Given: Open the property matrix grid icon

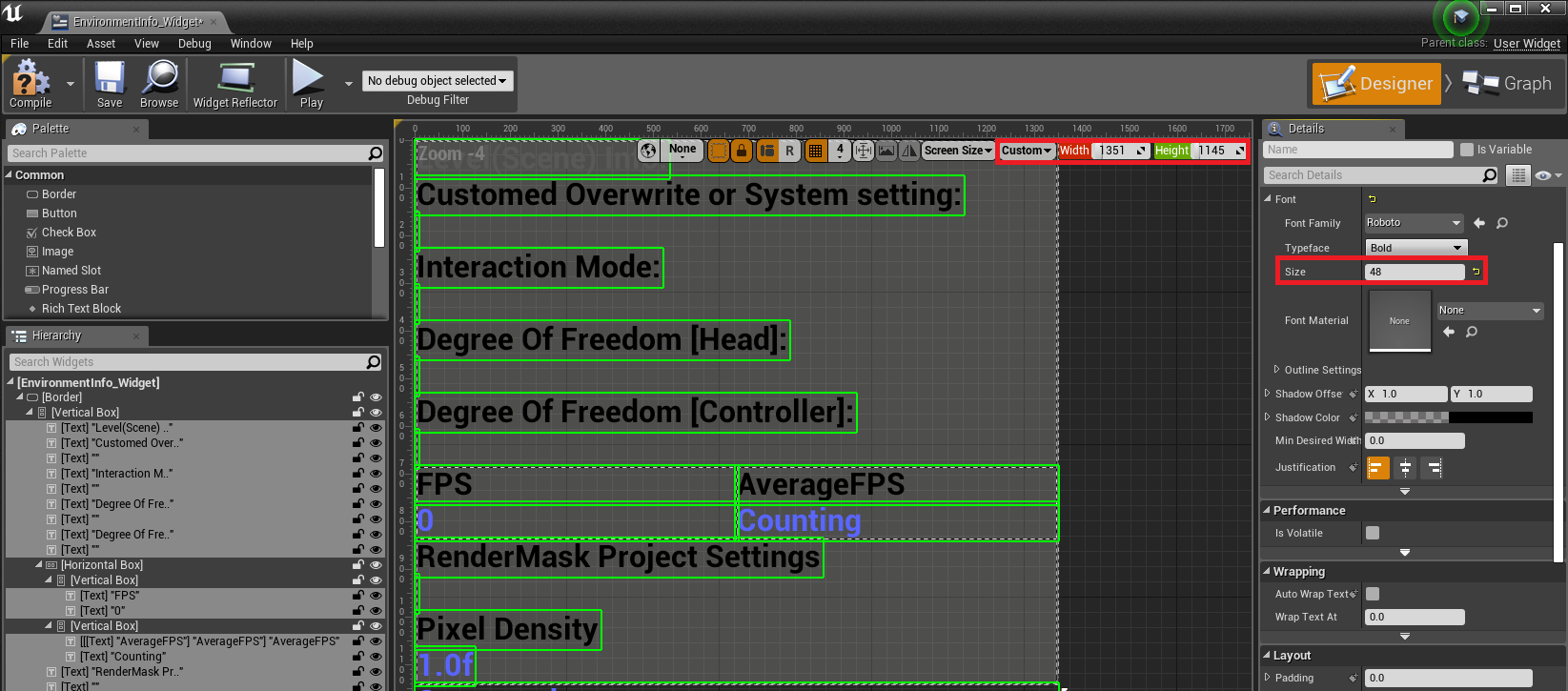Looking at the screenshot, I should pos(1518,175).
